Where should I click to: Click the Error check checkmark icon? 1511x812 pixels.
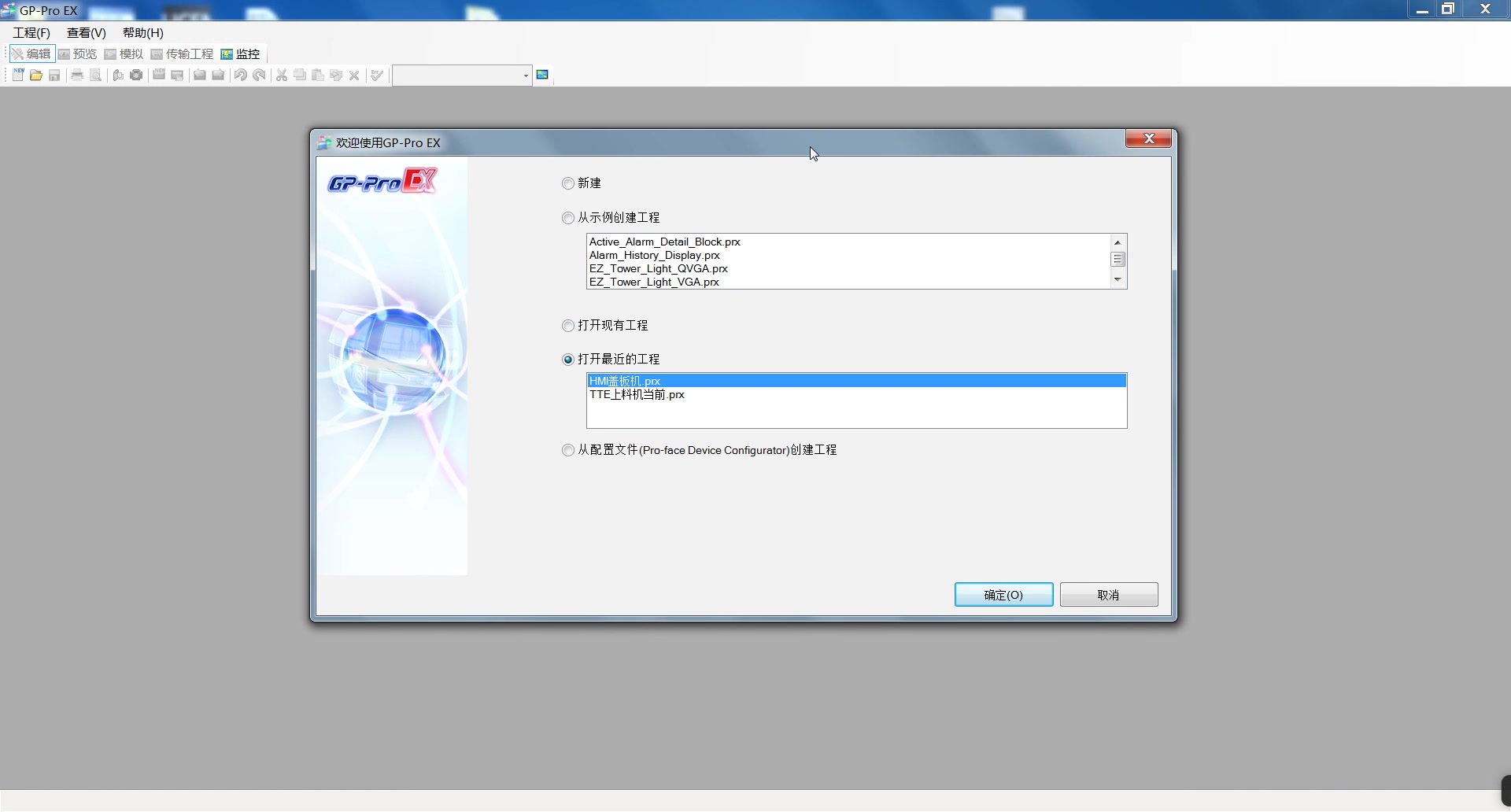[377, 75]
